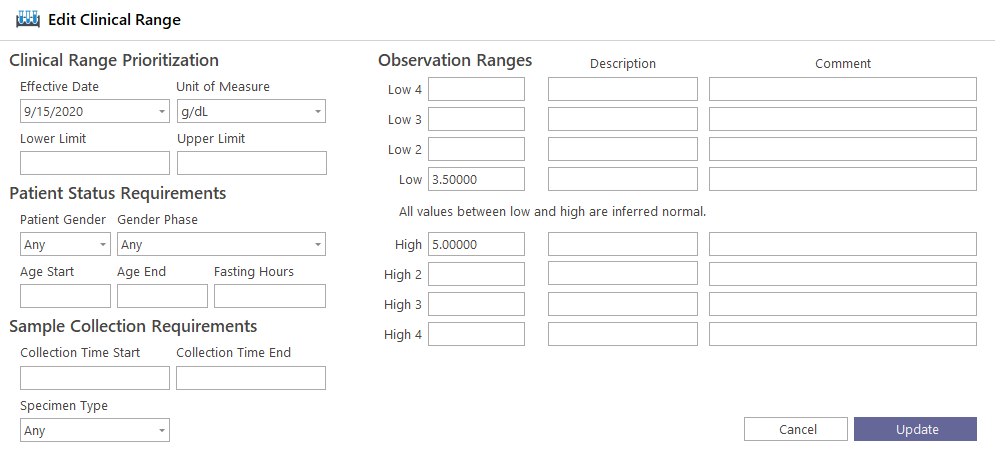Focus the Lower Limit field
This screenshot has width=995, height=452.
point(95,163)
